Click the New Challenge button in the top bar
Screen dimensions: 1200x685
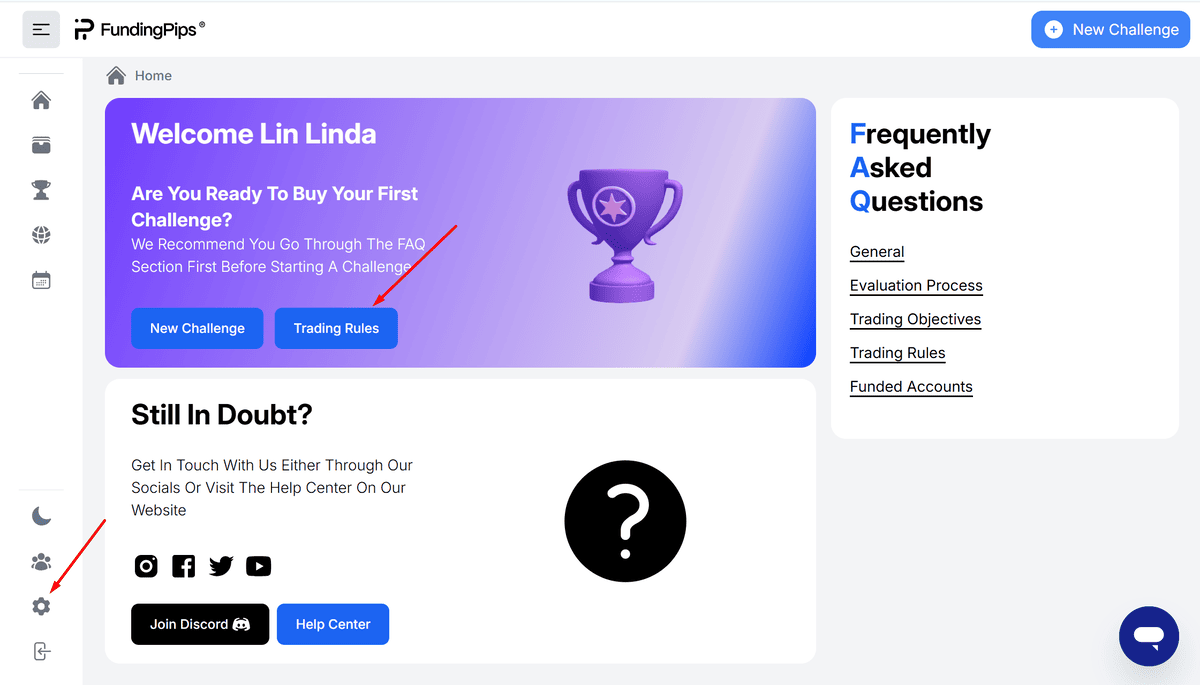click(x=1110, y=30)
